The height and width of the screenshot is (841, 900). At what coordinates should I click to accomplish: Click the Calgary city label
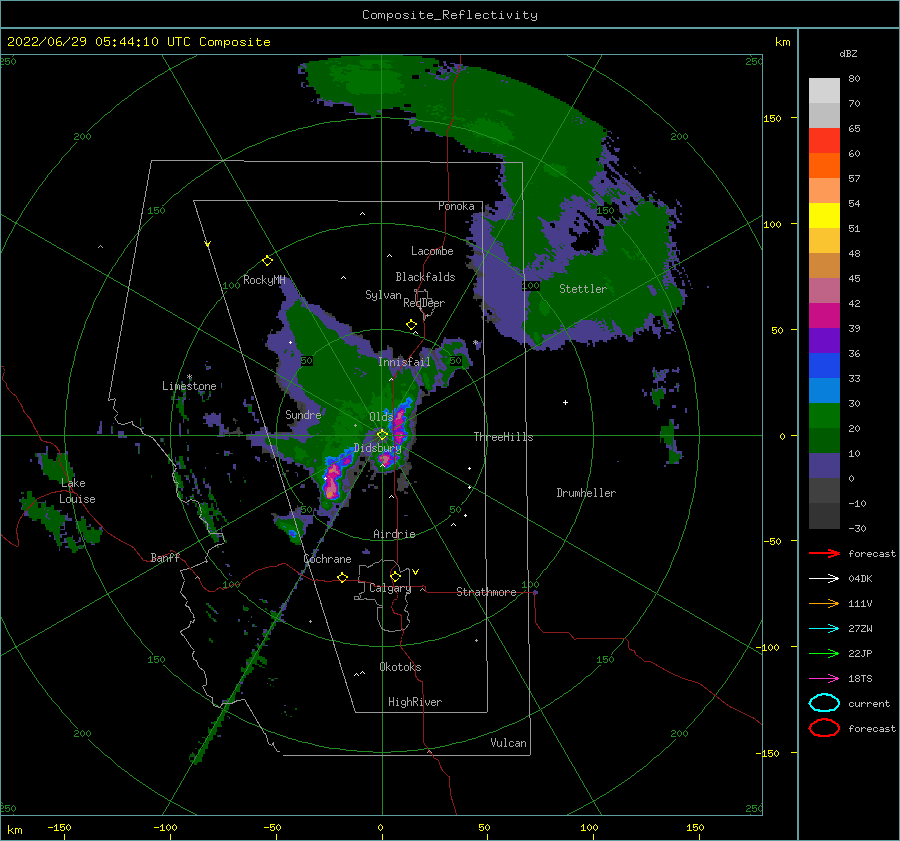click(390, 588)
